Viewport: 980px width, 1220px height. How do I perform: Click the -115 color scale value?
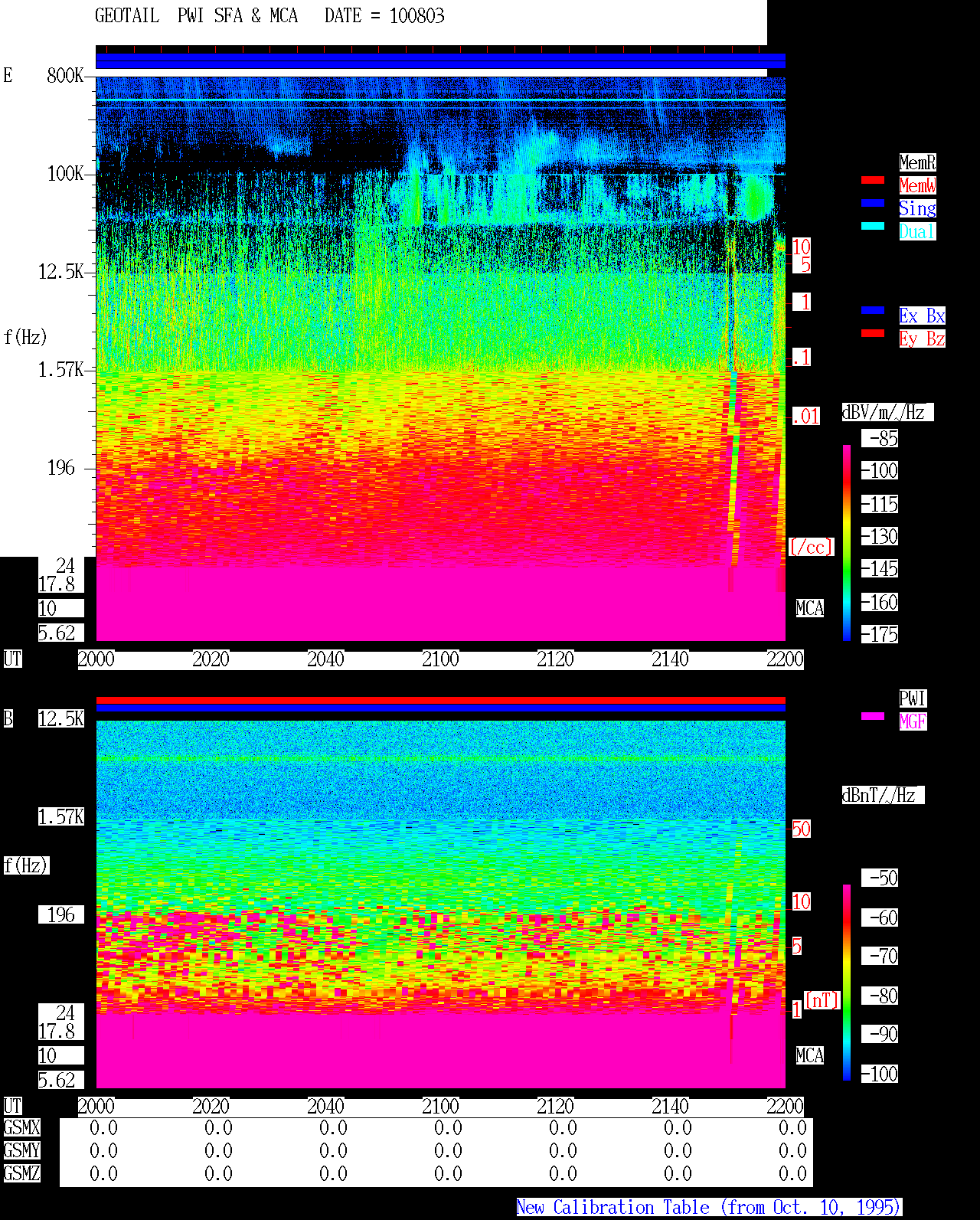coord(880,504)
